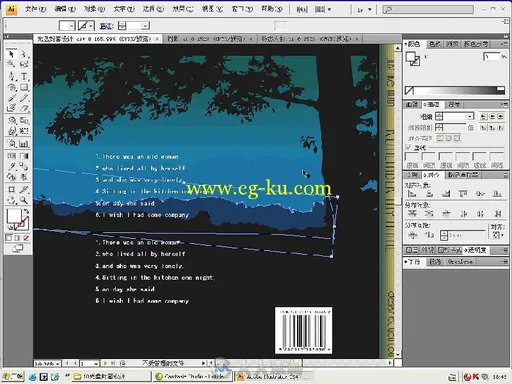512x384 pixels.
Task: Select the Selection (black arrow) tool
Action: coord(12,54)
